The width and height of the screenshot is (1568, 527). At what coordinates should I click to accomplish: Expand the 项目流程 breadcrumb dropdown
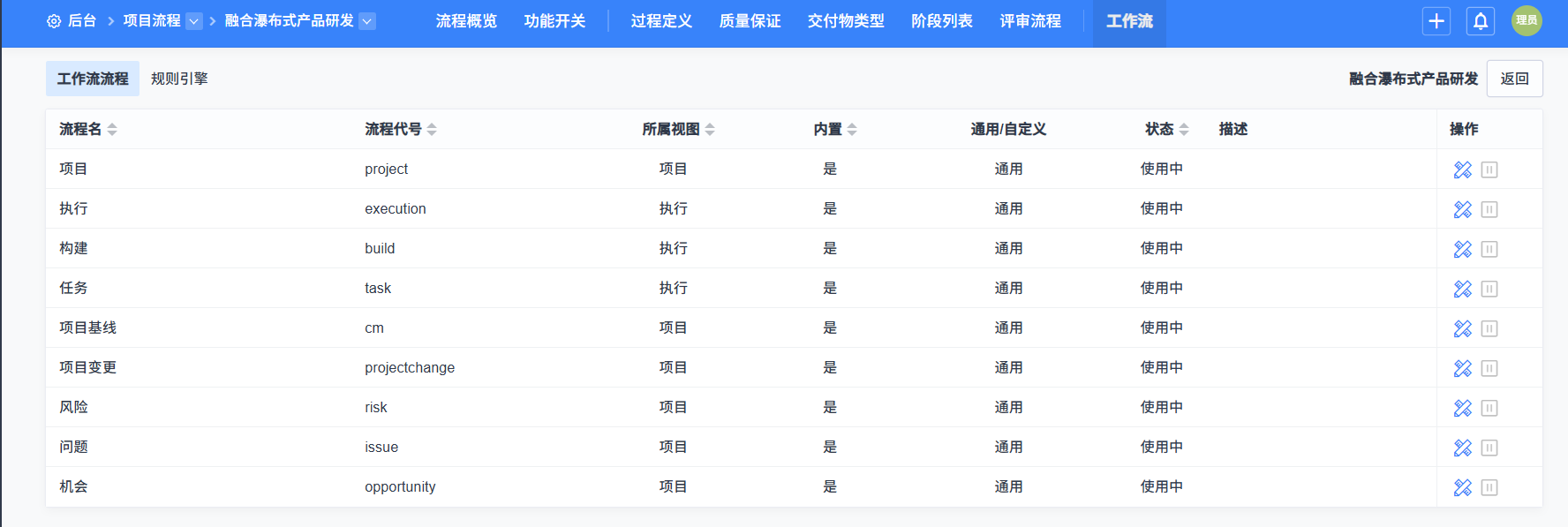(x=194, y=21)
